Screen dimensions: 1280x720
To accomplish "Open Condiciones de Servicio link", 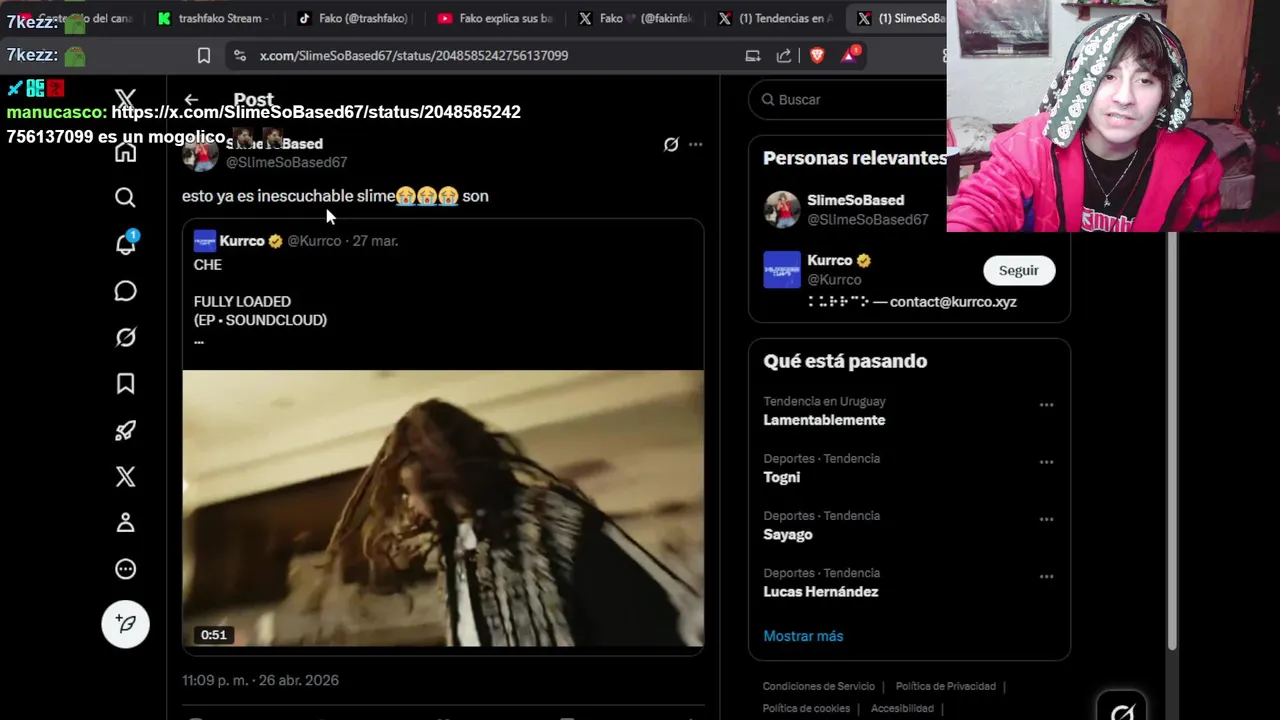I will tap(819, 686).
